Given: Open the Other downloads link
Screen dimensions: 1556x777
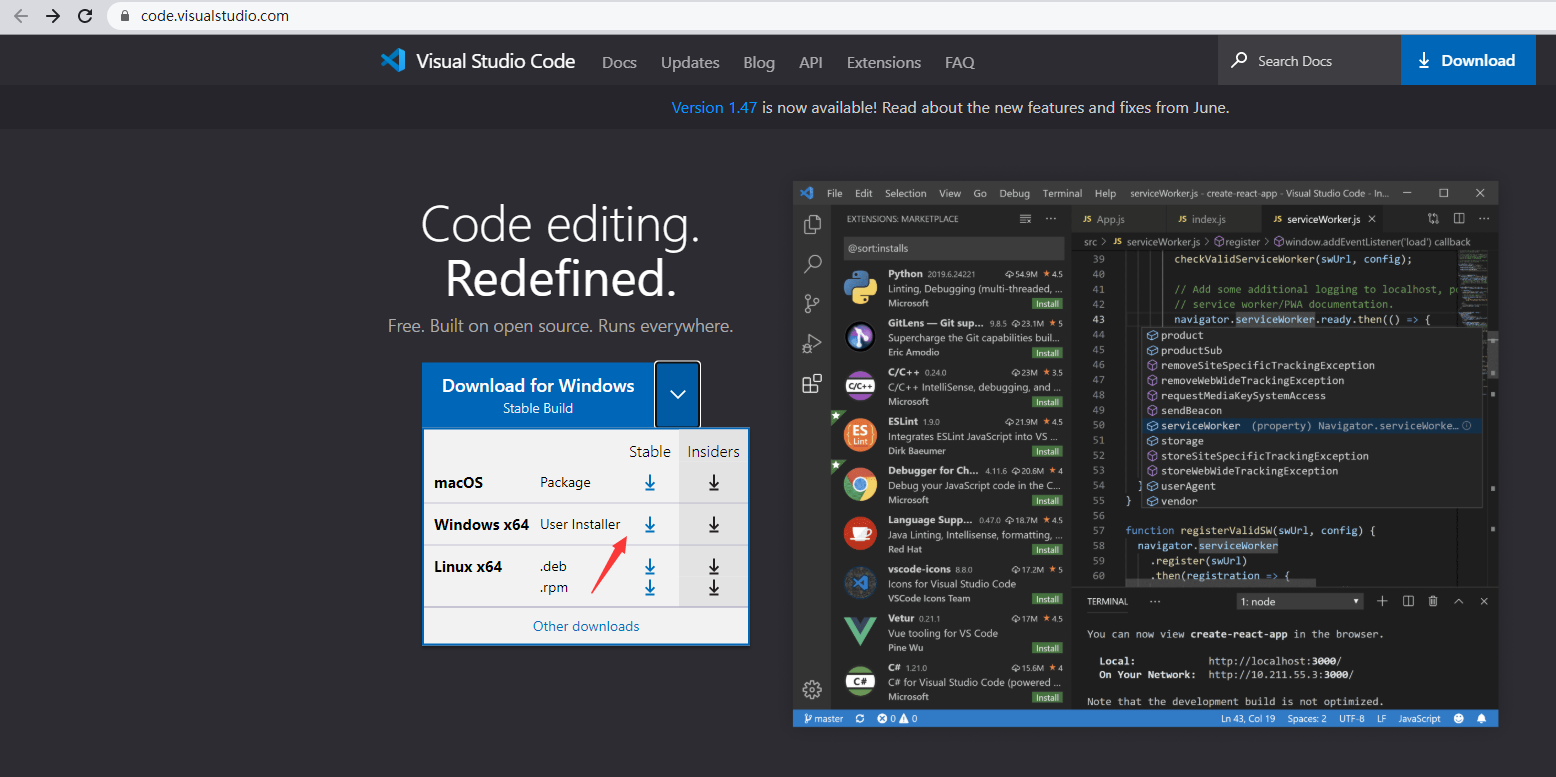Looking at the screenshot, I should point(586,626).
